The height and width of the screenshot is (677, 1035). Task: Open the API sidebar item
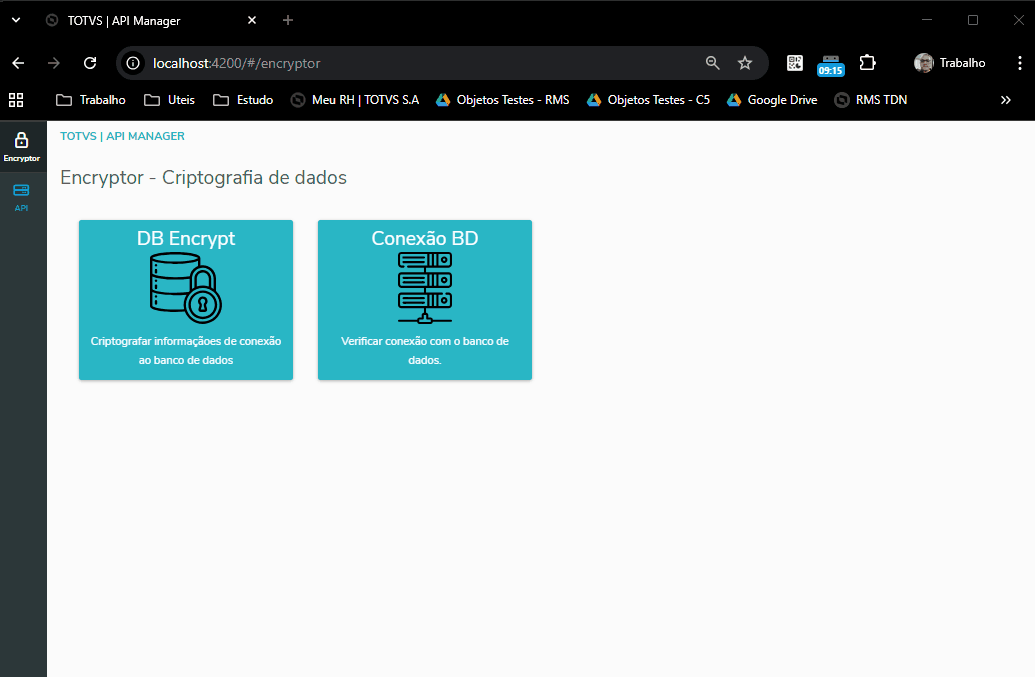tap(22, 197)
